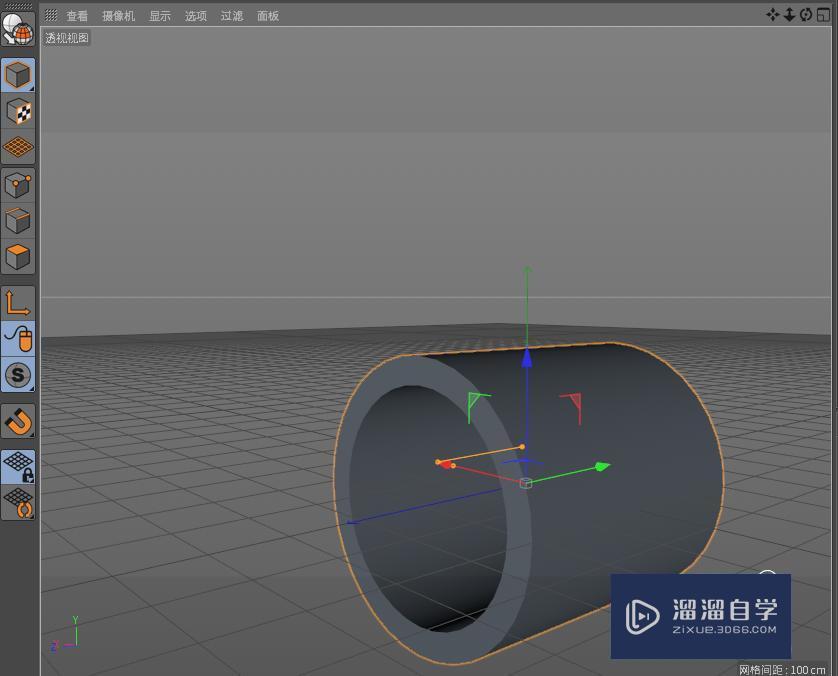Open the 摄像机 menu
The image size is (838, 676).
(x=119, y=16)
